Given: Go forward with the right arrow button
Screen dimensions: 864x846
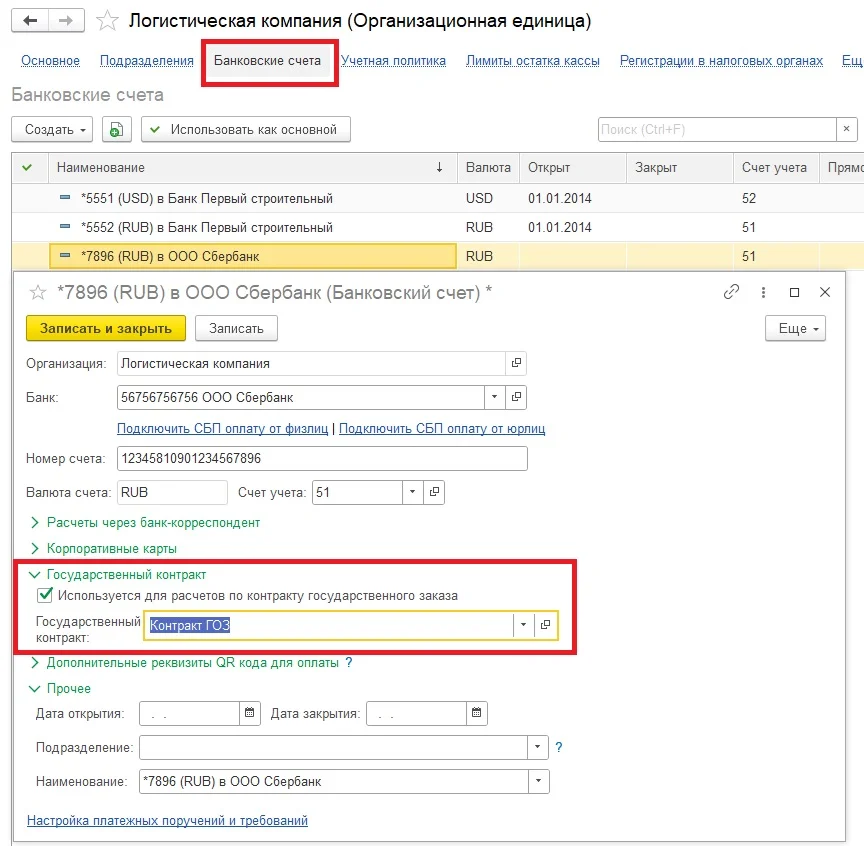Looking at the screenshot, I should [x=66, y=21].
